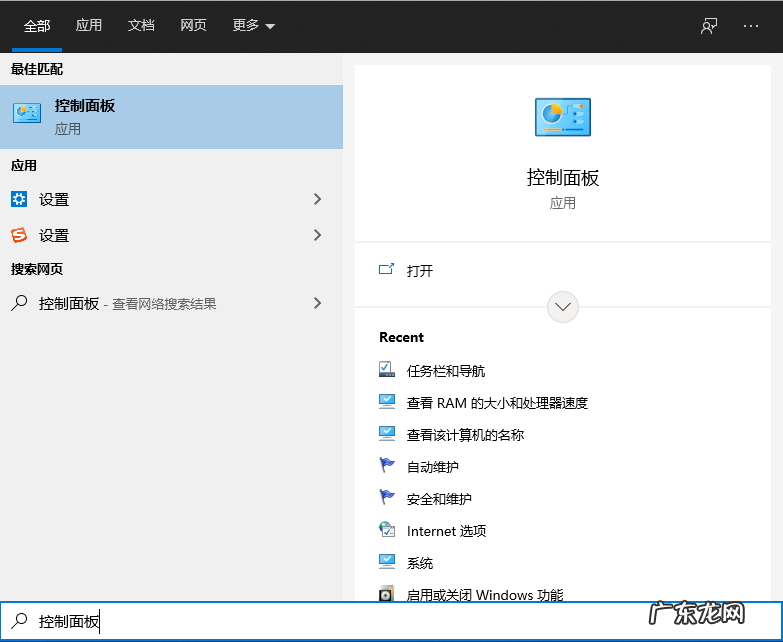The image size is (783, 642).
Task: Open recent 查看 RAM 的大小和处理器速度
Action: [497, 403]
